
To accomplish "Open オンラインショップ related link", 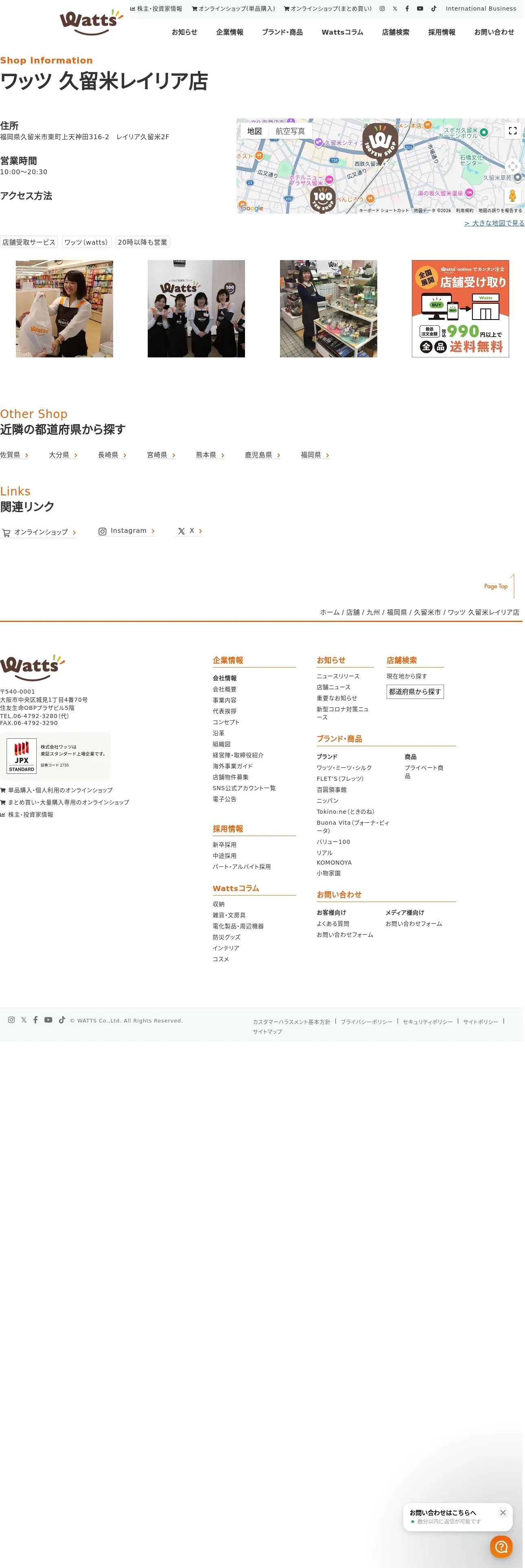I will [39, 532].
